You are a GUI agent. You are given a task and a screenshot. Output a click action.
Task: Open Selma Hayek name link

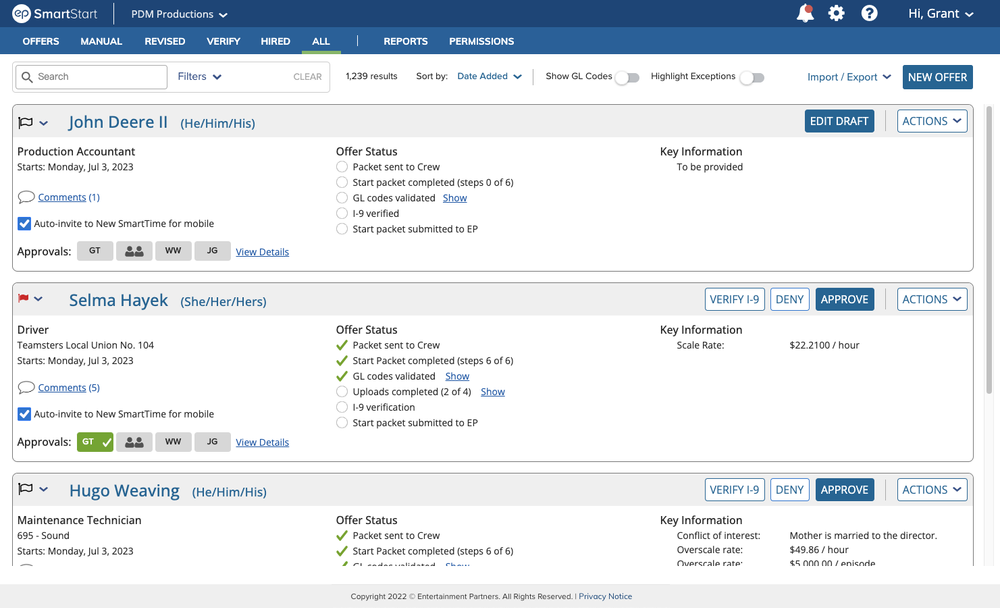point(119,300)
